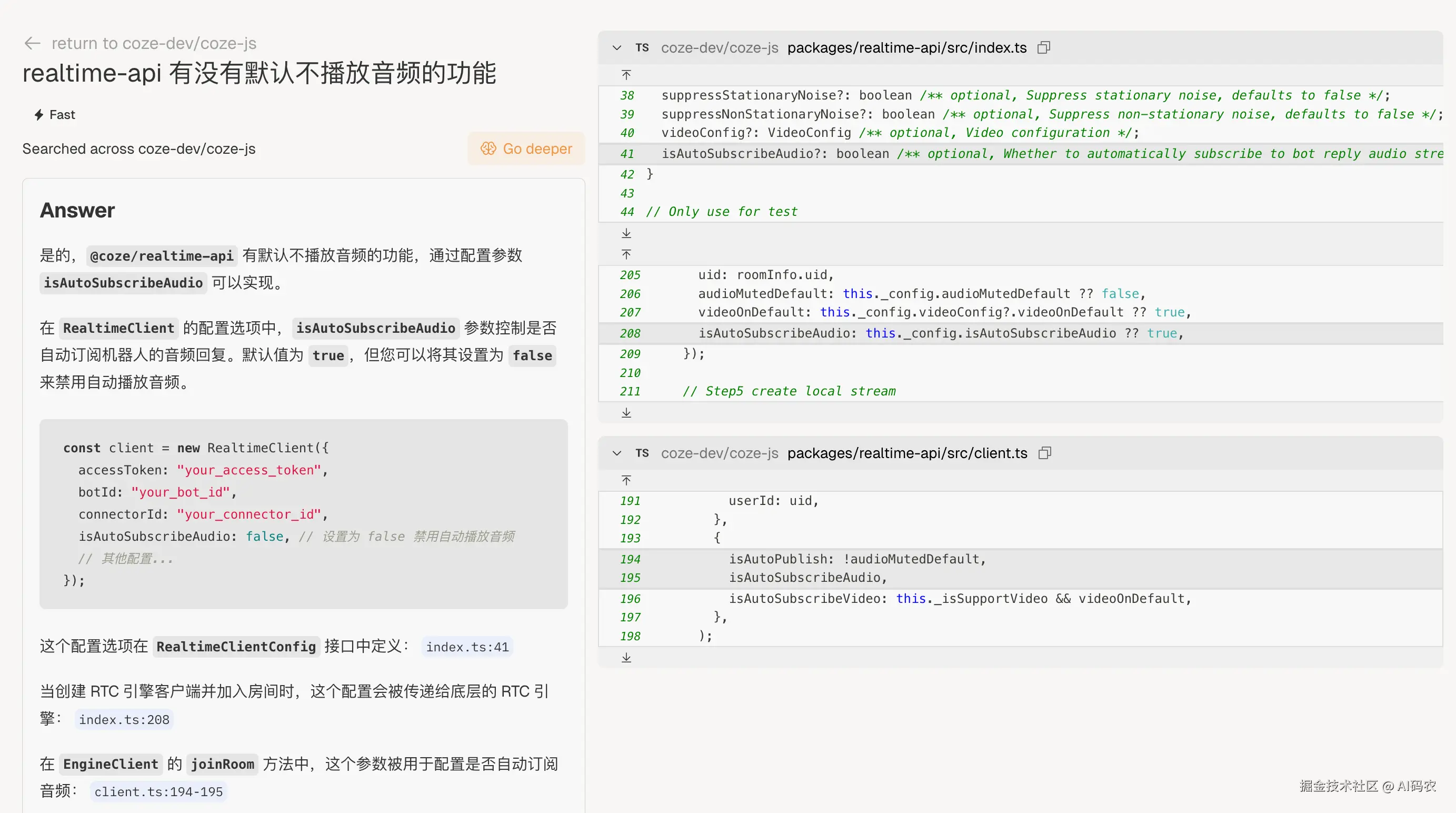Copy client.ts file path icon

pos(1044,453)
